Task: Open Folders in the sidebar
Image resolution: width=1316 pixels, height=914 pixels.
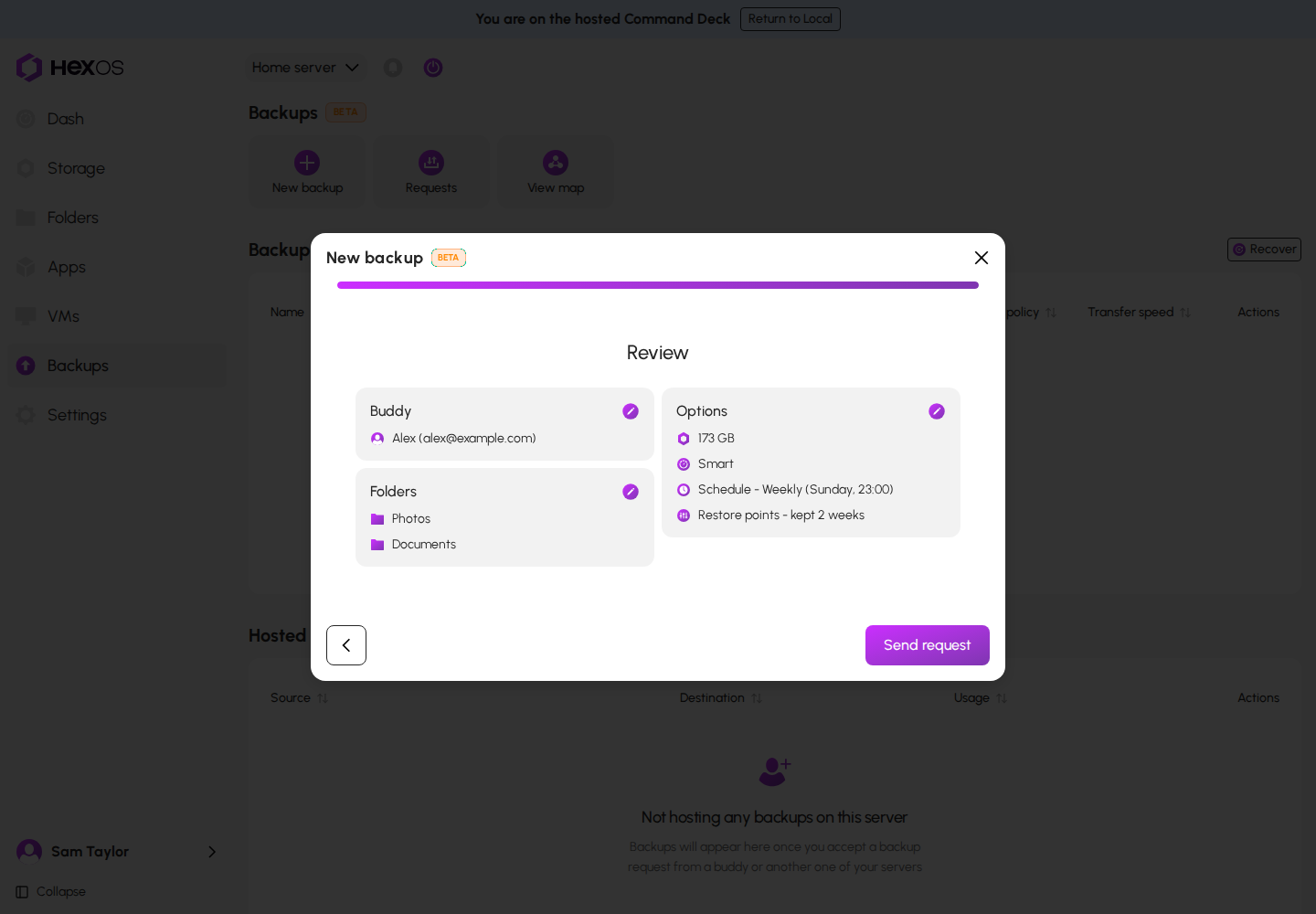Action: coord(117,218)
